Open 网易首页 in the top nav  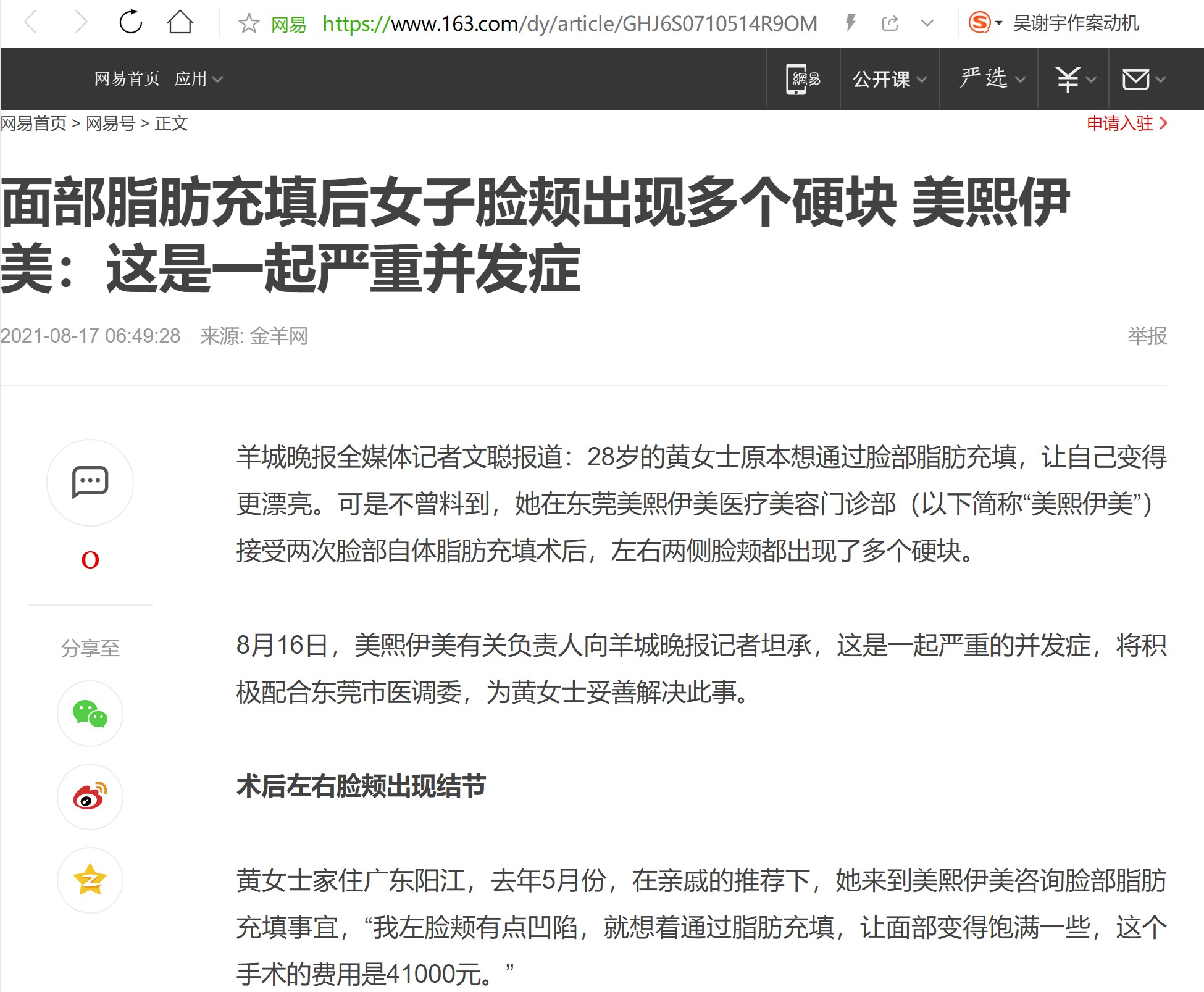pyautogui.click(x=127, y=79)
